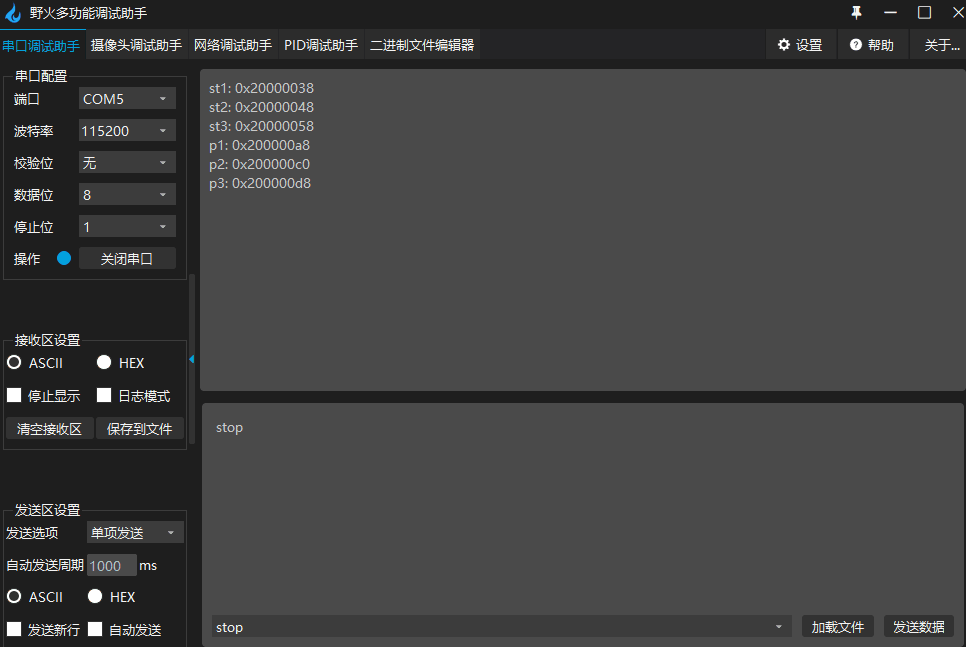Pin the window with the pushpin icon
This screenshot has width=966, height=647.
856,12
